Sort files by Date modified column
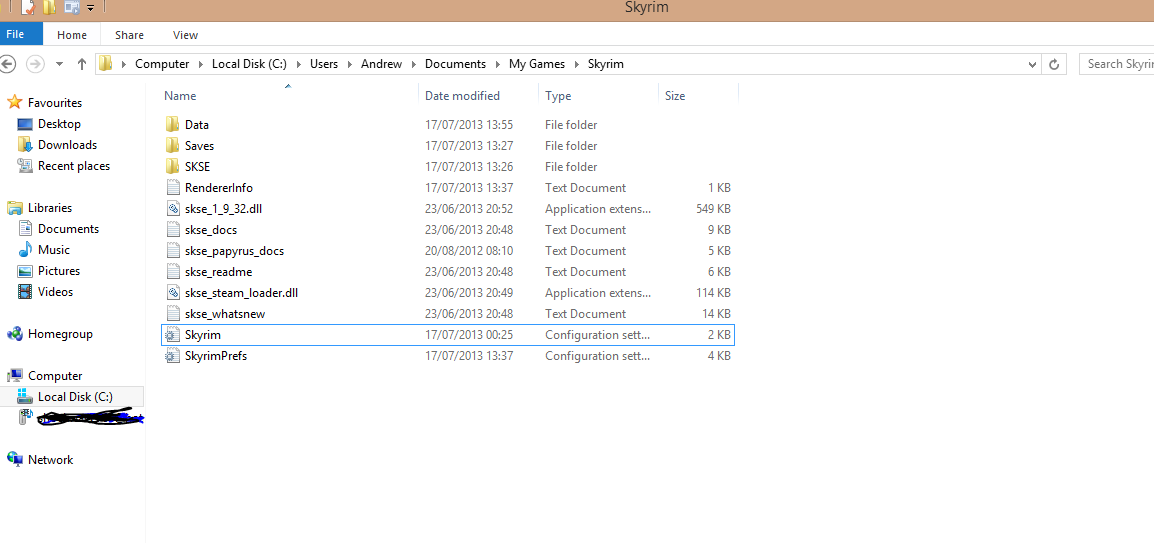1154x543 pixels. [462, 96]
